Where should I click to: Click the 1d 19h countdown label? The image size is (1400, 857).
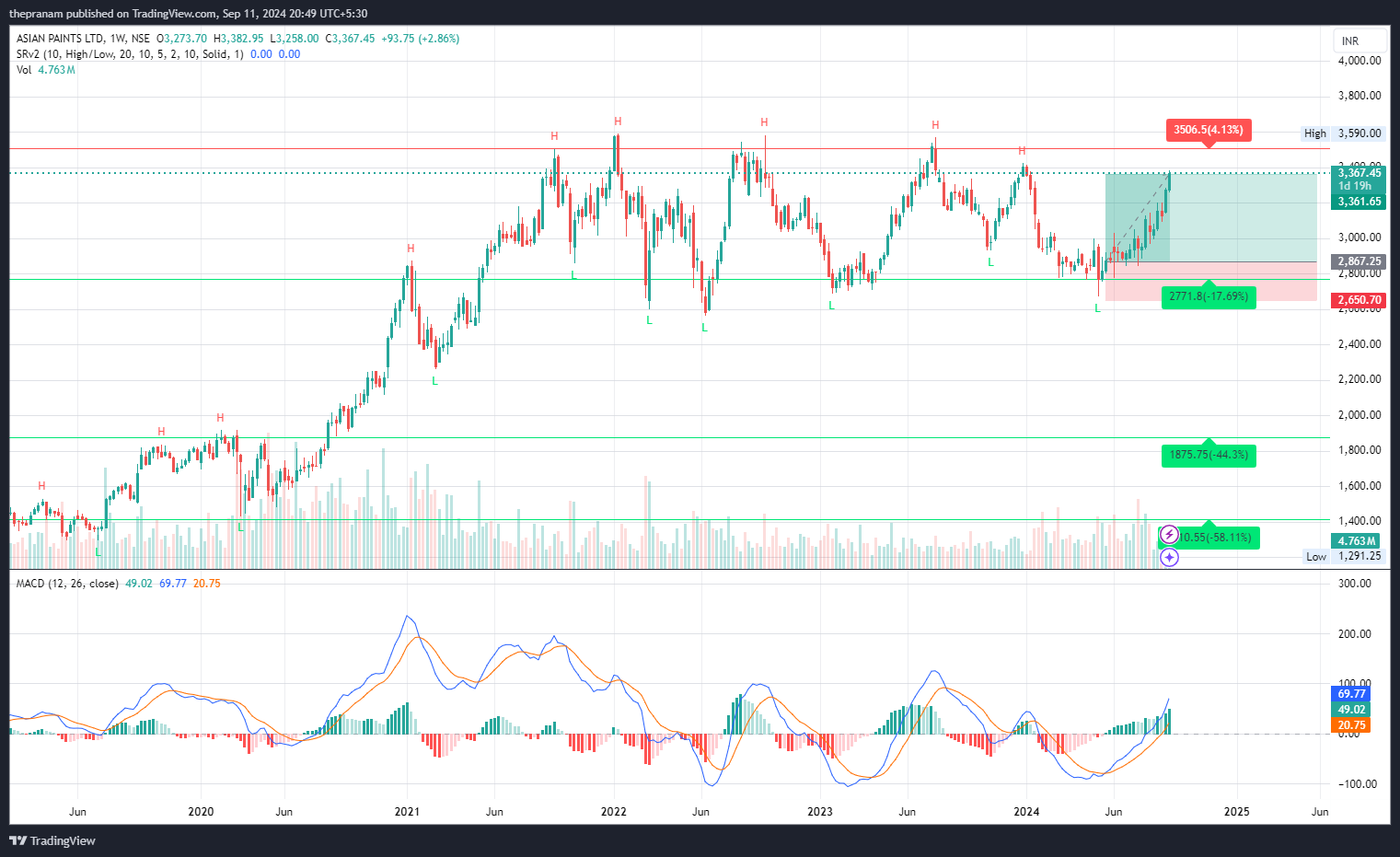(1355, 186)
